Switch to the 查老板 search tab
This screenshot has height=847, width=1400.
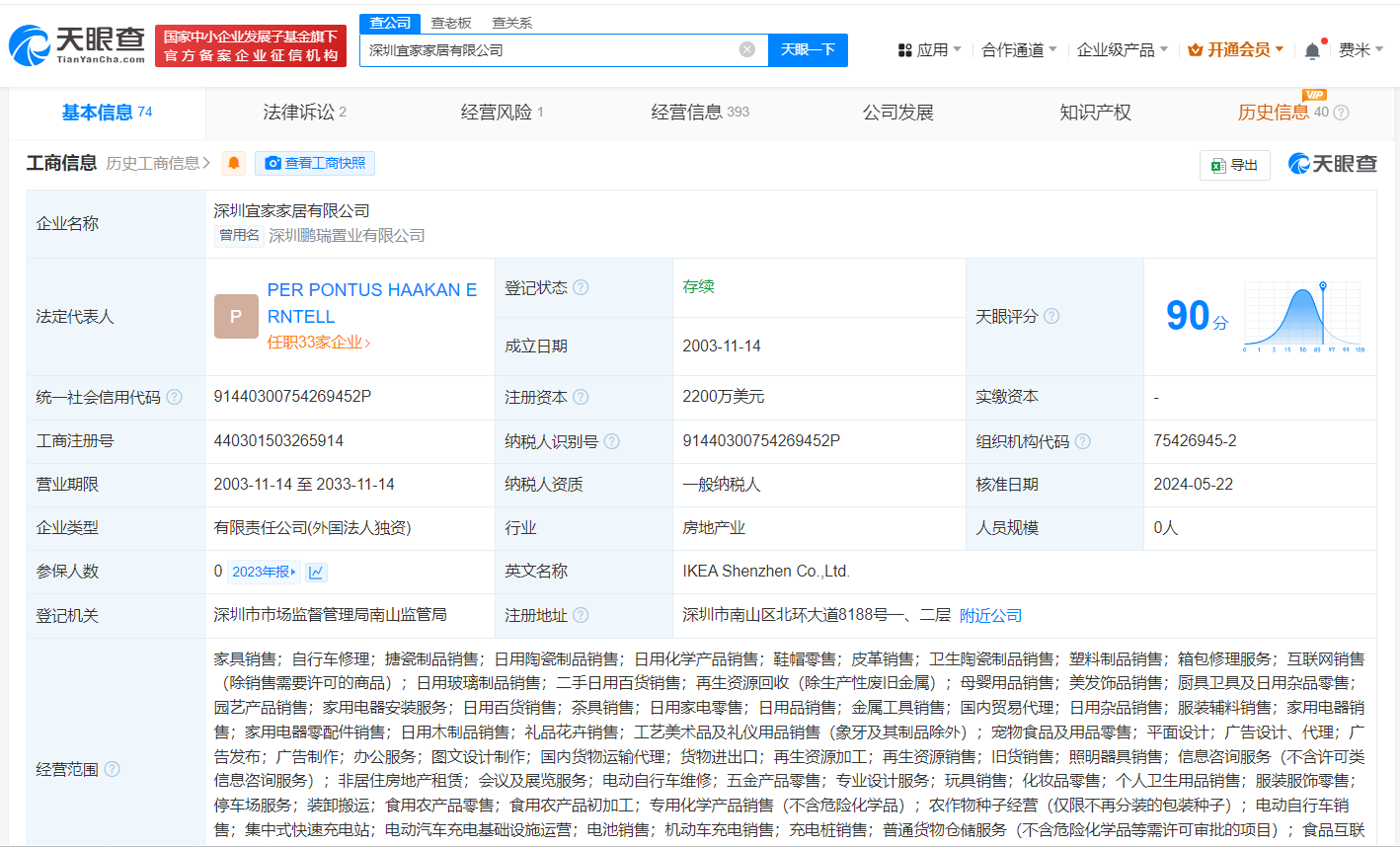(x=451, y=23)
